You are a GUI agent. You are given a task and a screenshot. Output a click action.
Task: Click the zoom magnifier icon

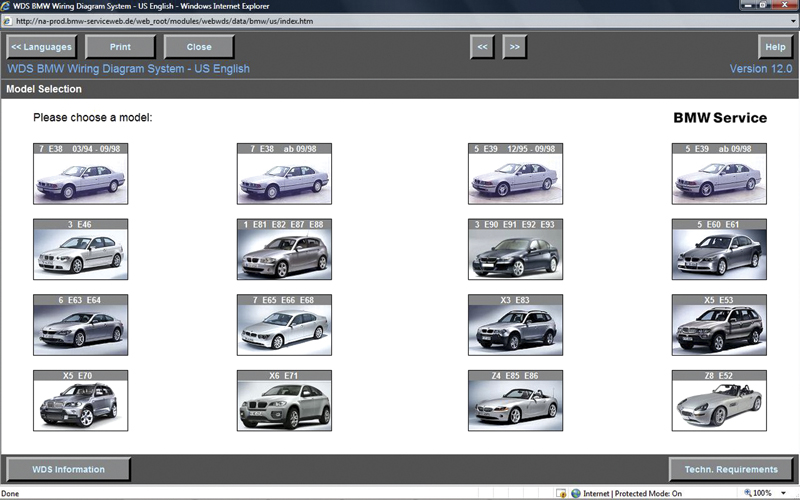click(x=748, y=493)
